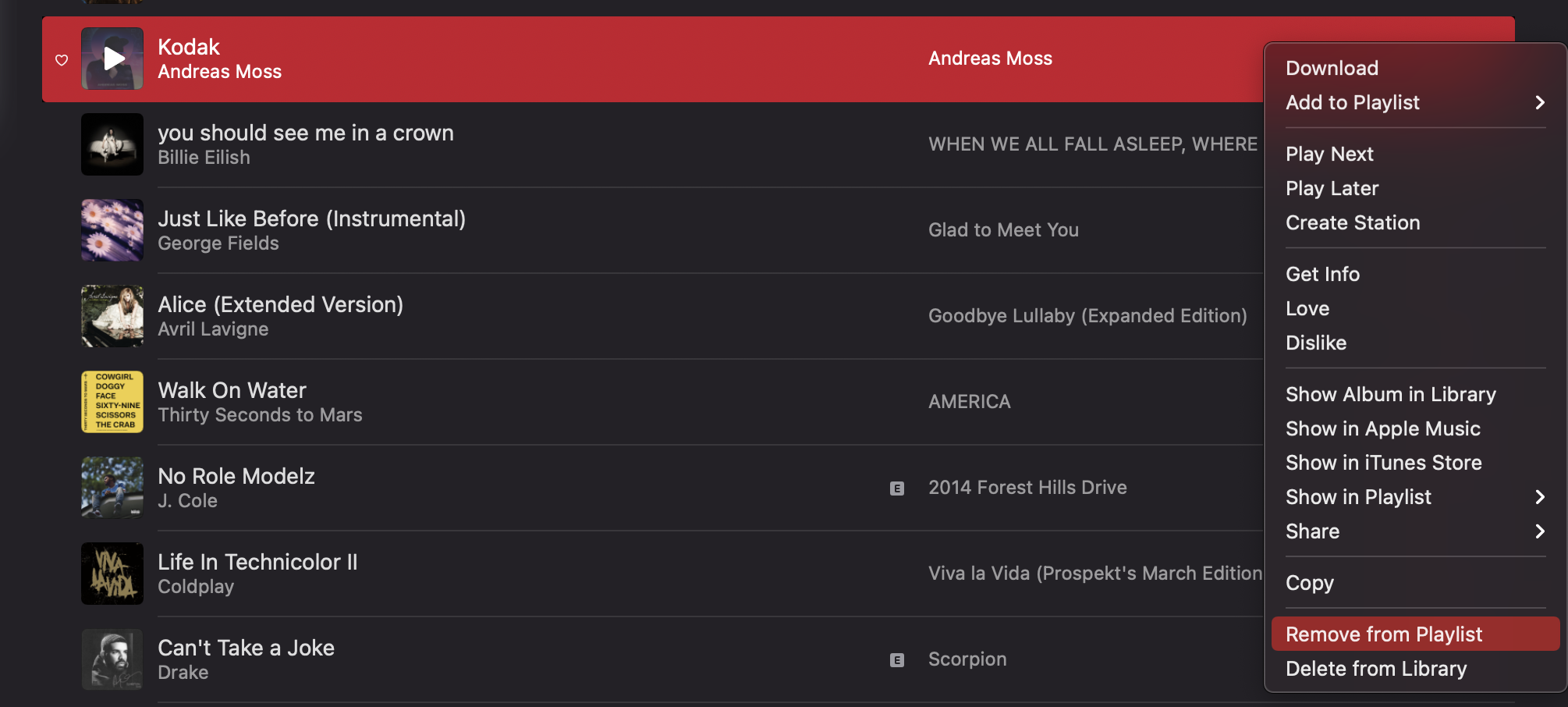Click the Thirty Seconds to Mars artist name
Image resolution: width=1568 pixels, height=707 pixels.
260,415
